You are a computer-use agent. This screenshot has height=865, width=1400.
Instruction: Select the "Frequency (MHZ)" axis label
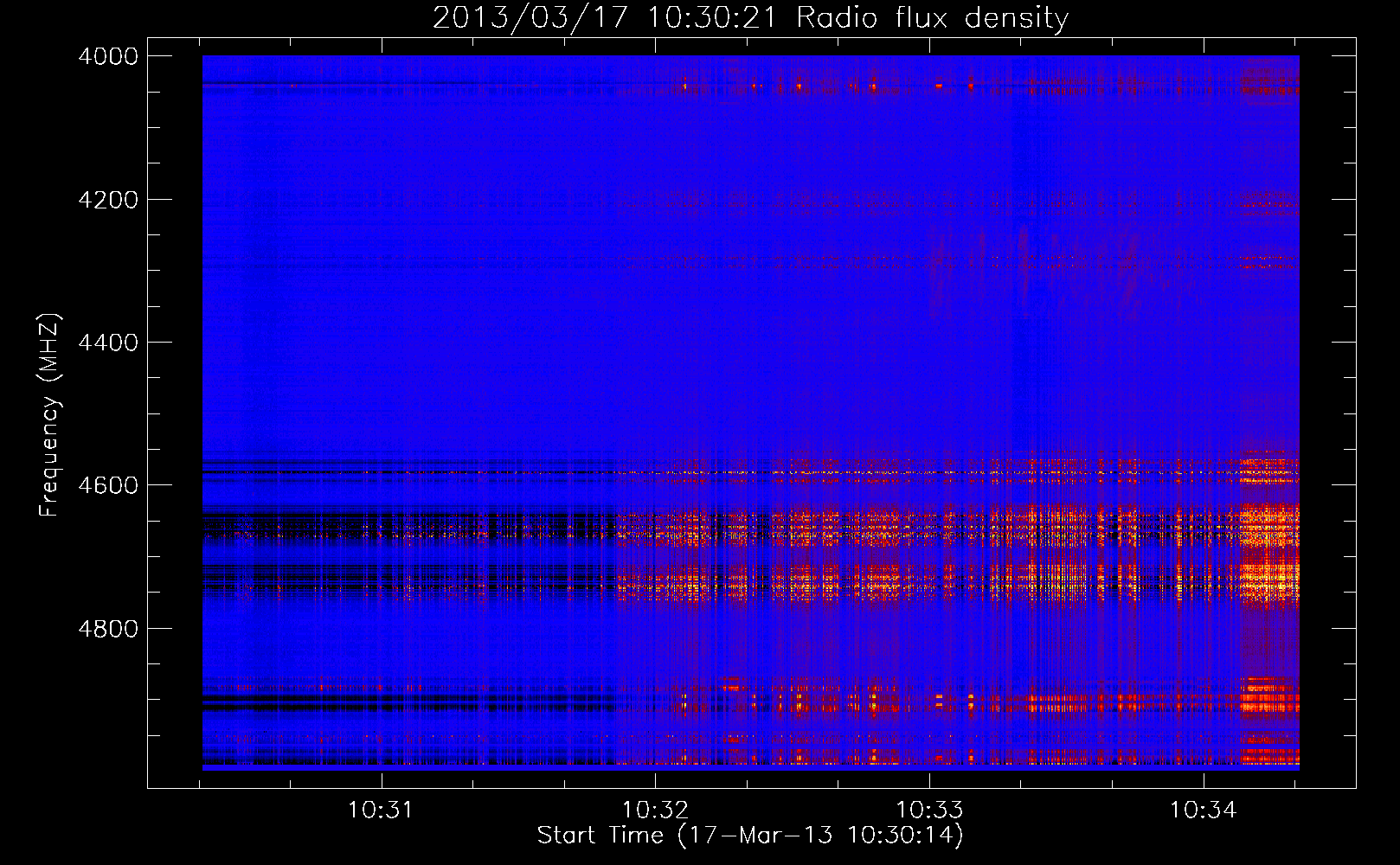pyautogui.click(x=50, y=415)
